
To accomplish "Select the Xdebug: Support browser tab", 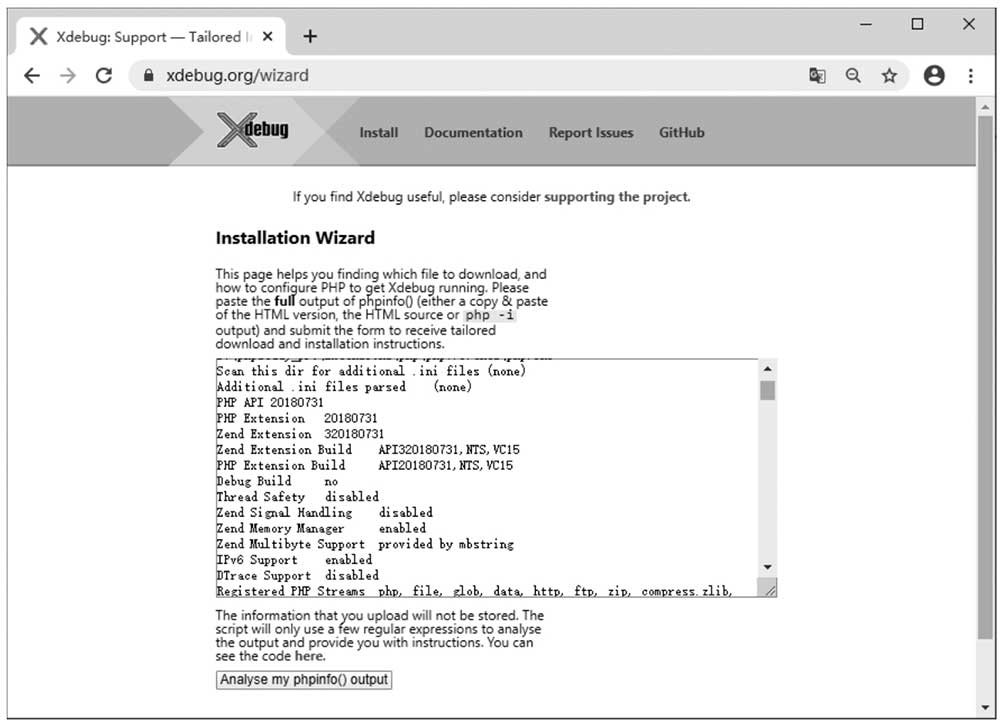I will (151, 36).
